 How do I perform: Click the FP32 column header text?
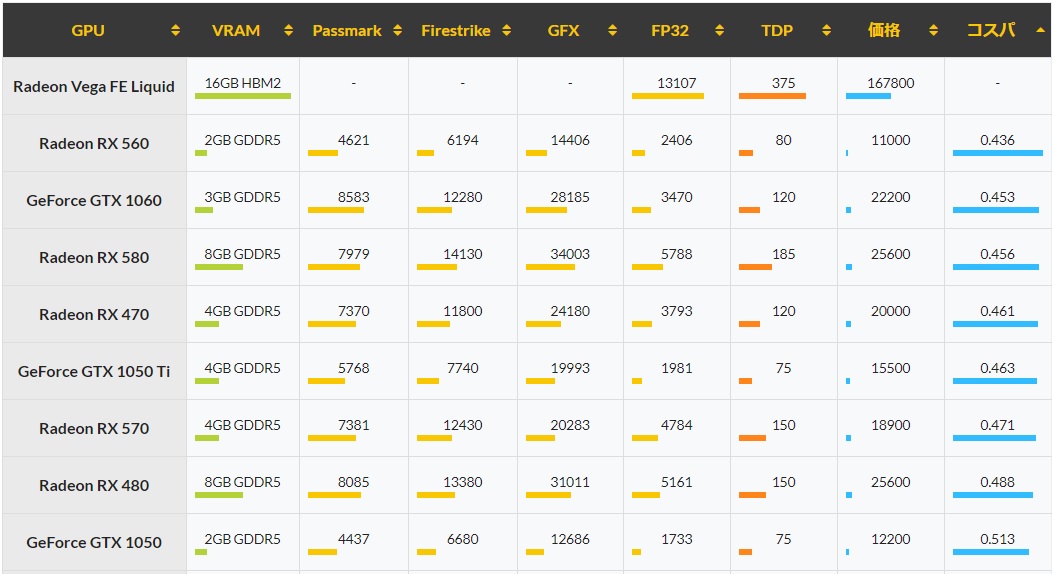coord(670,31)
